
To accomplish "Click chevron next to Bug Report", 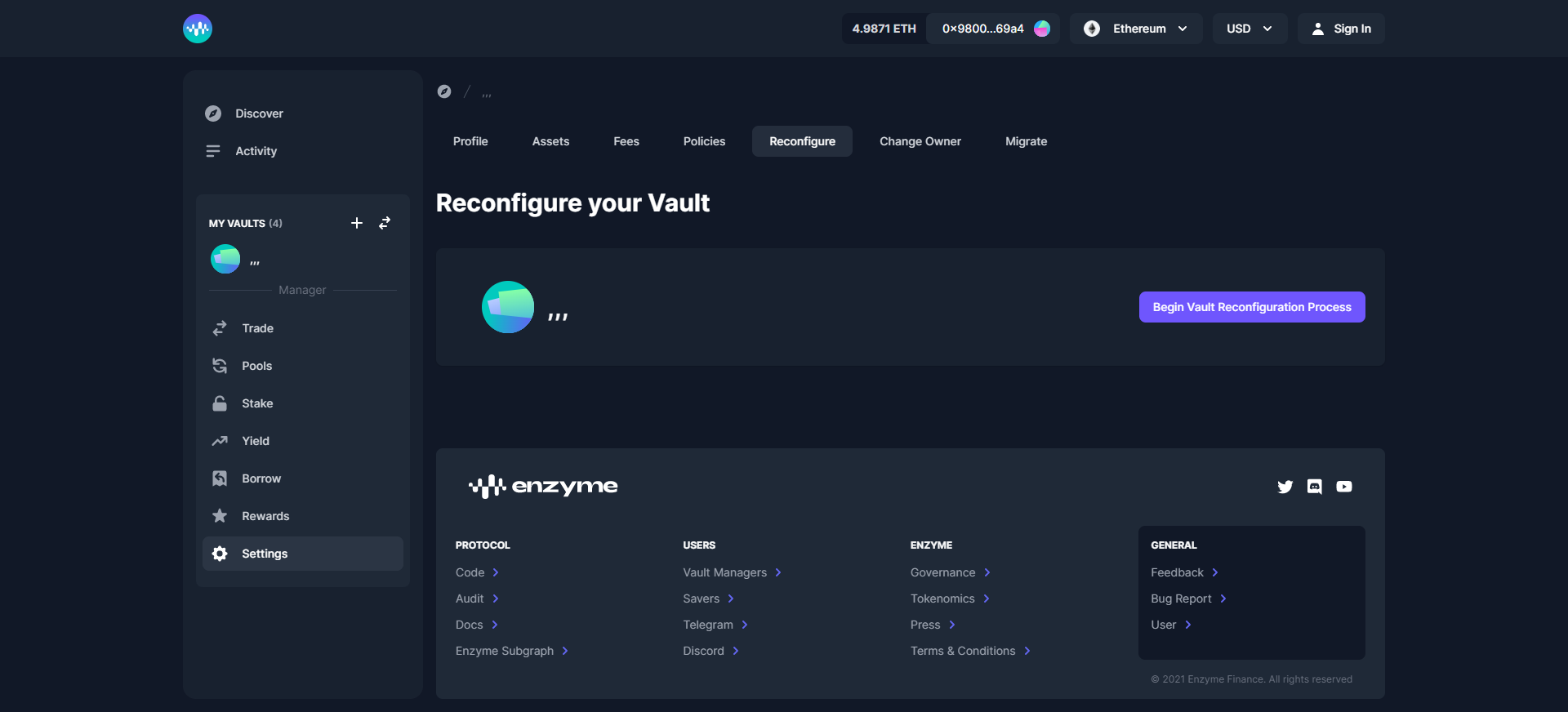I will tap(1223, 599).
